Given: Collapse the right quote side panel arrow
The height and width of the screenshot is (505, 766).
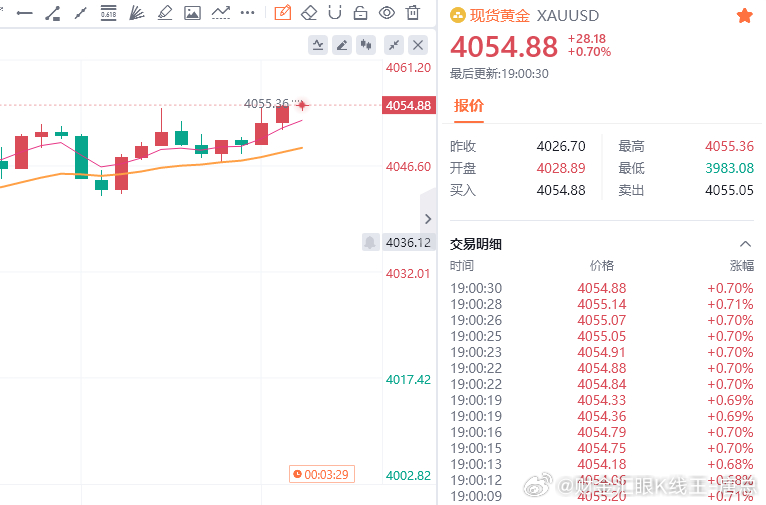Looking at the screenshot, I should tap(428, 219).
